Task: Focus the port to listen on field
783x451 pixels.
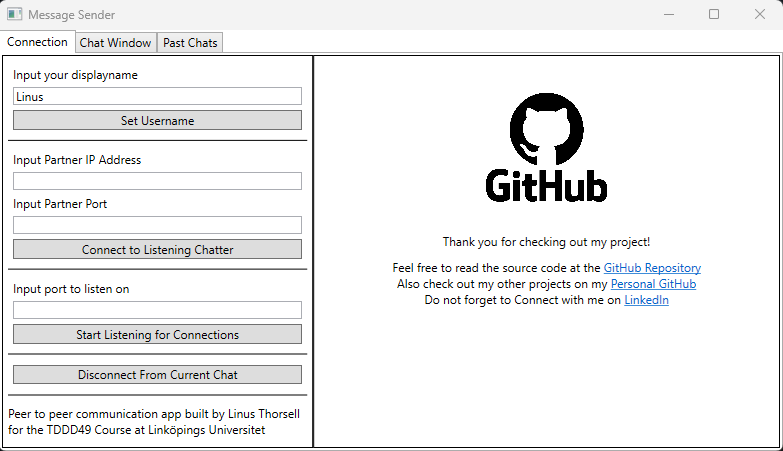Action: [x=157, y=310]
